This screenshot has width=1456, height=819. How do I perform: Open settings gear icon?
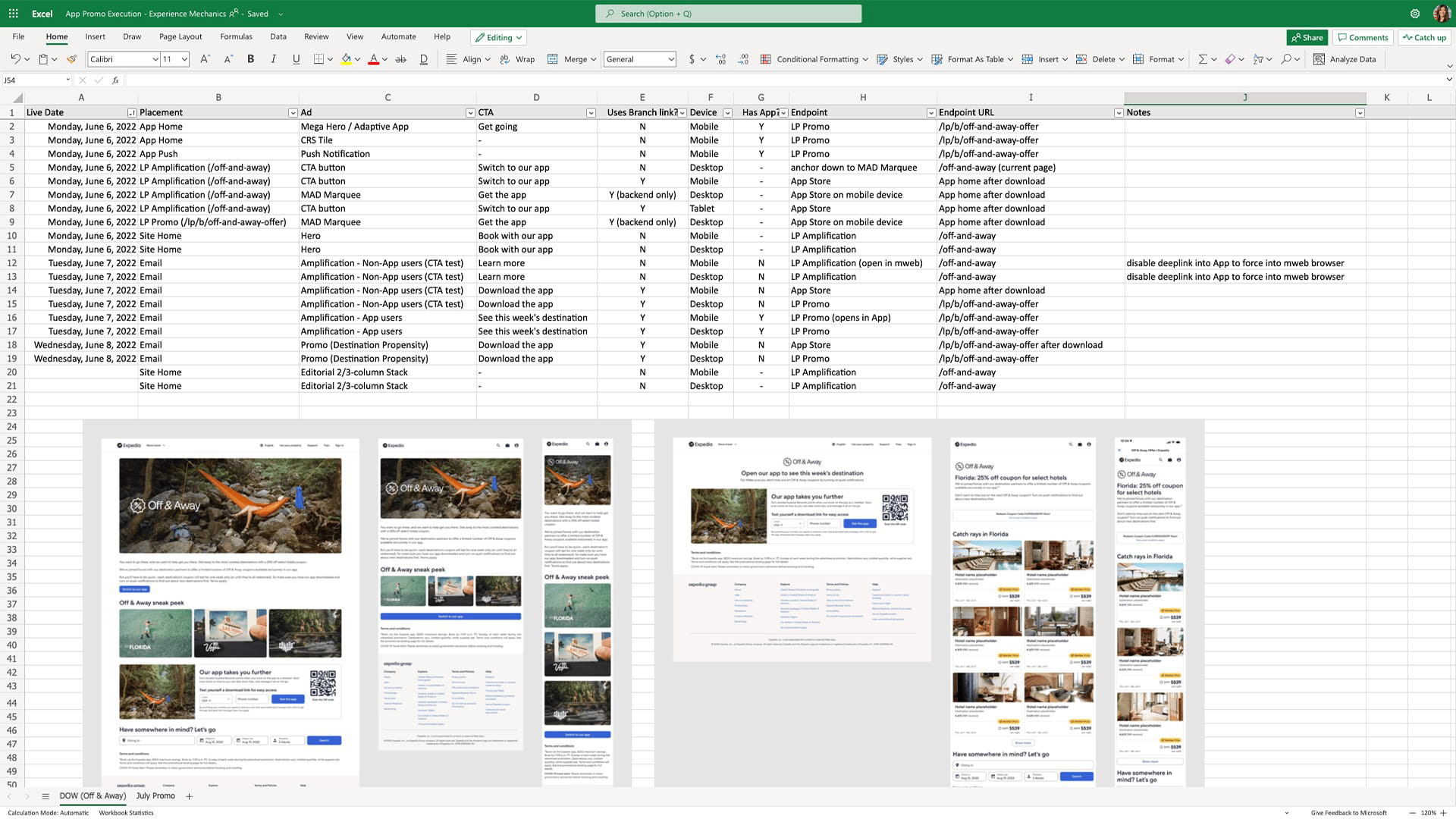pyautogui.click(x=1415, y=14)
